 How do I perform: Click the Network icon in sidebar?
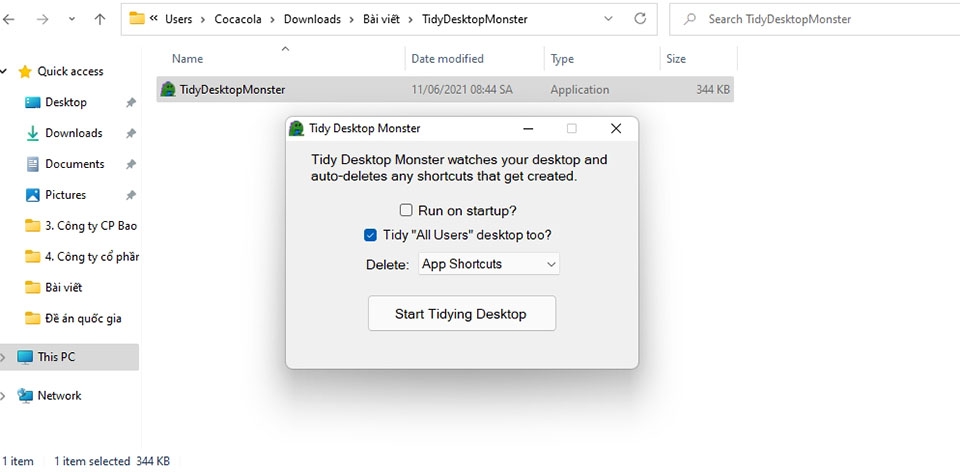coord(25,395)
